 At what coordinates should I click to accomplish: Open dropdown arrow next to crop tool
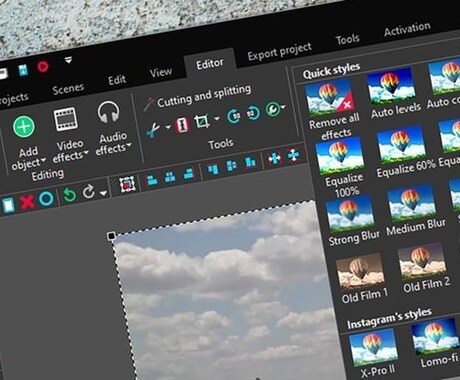pyautogui.click(x=217, y=118)
